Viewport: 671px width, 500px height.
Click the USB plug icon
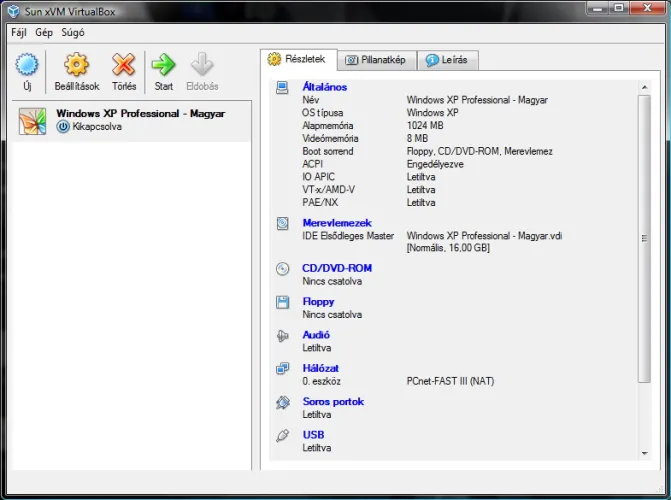pyautogui.click(x=282, y=435)
